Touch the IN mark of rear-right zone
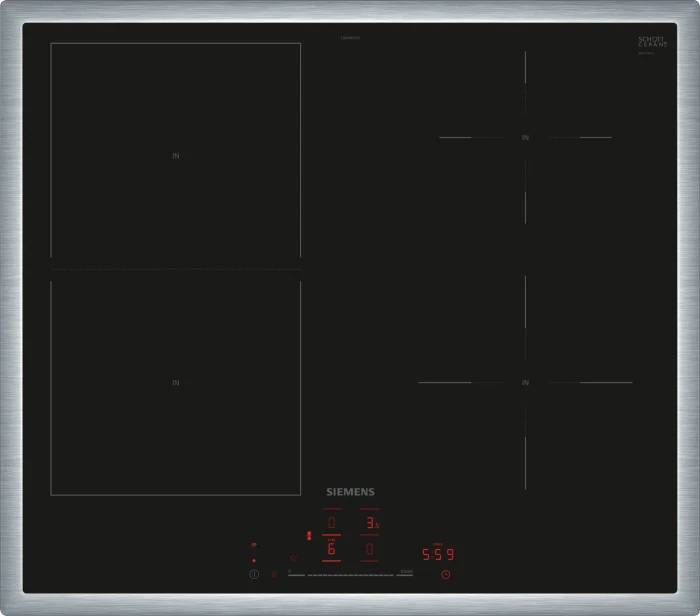This screenshot has width=700, height=616. point(525,137)
